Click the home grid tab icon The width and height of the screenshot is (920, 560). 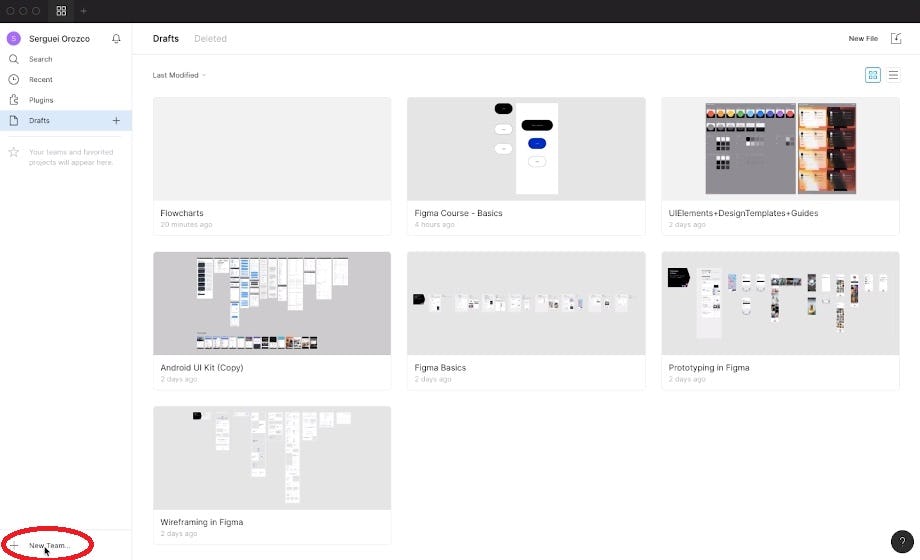[x=61, y=11]
